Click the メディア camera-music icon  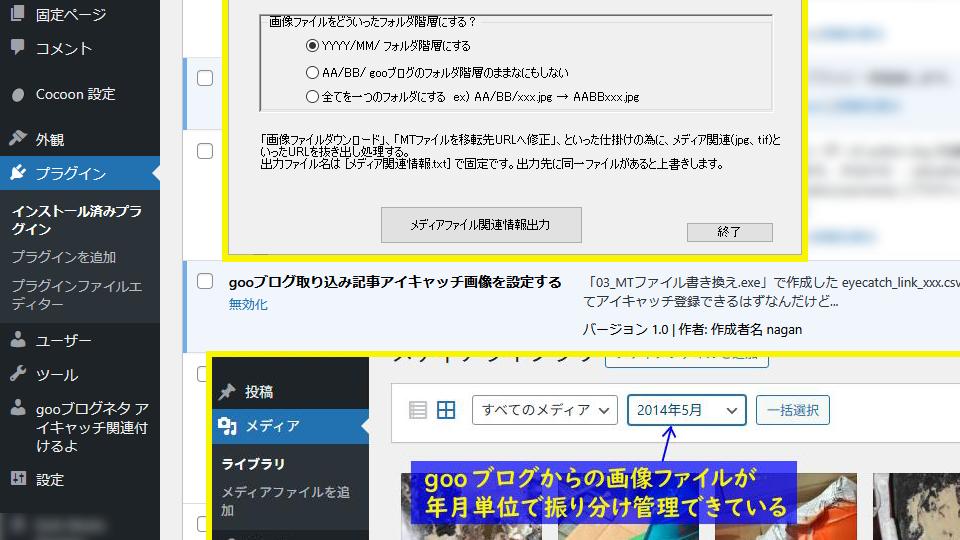coord(227,426)
